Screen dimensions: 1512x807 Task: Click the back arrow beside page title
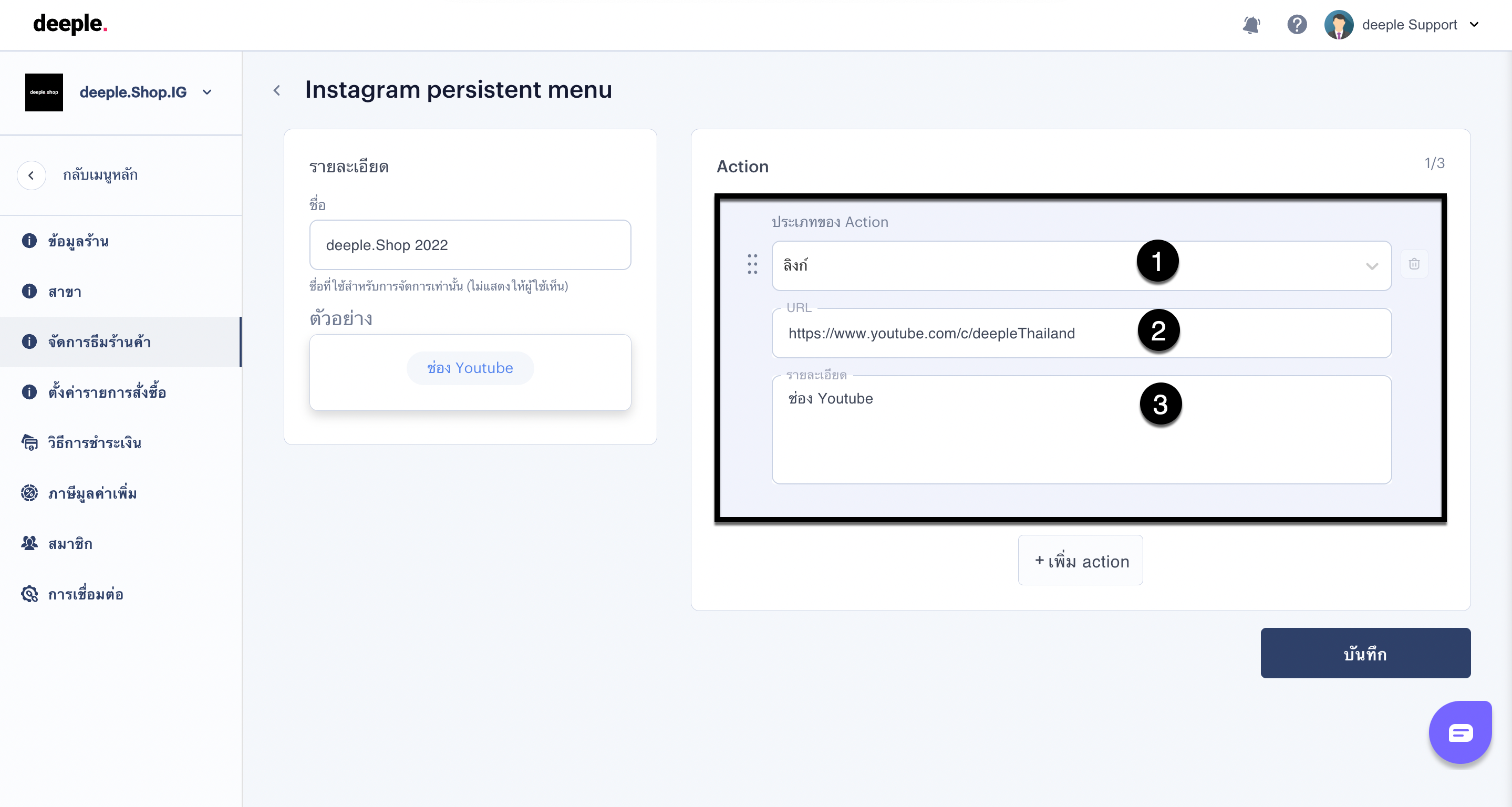(277, 90)
